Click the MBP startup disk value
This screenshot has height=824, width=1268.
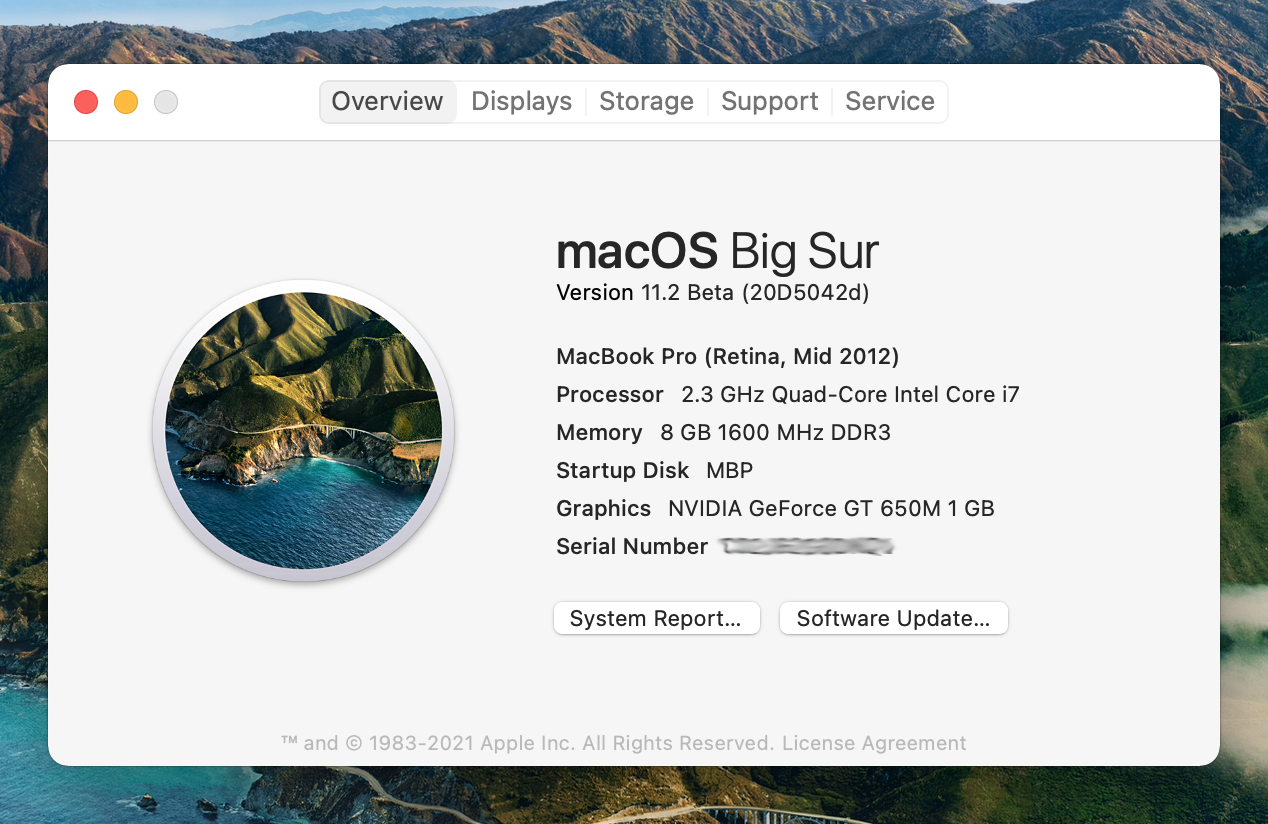point(730,471)
